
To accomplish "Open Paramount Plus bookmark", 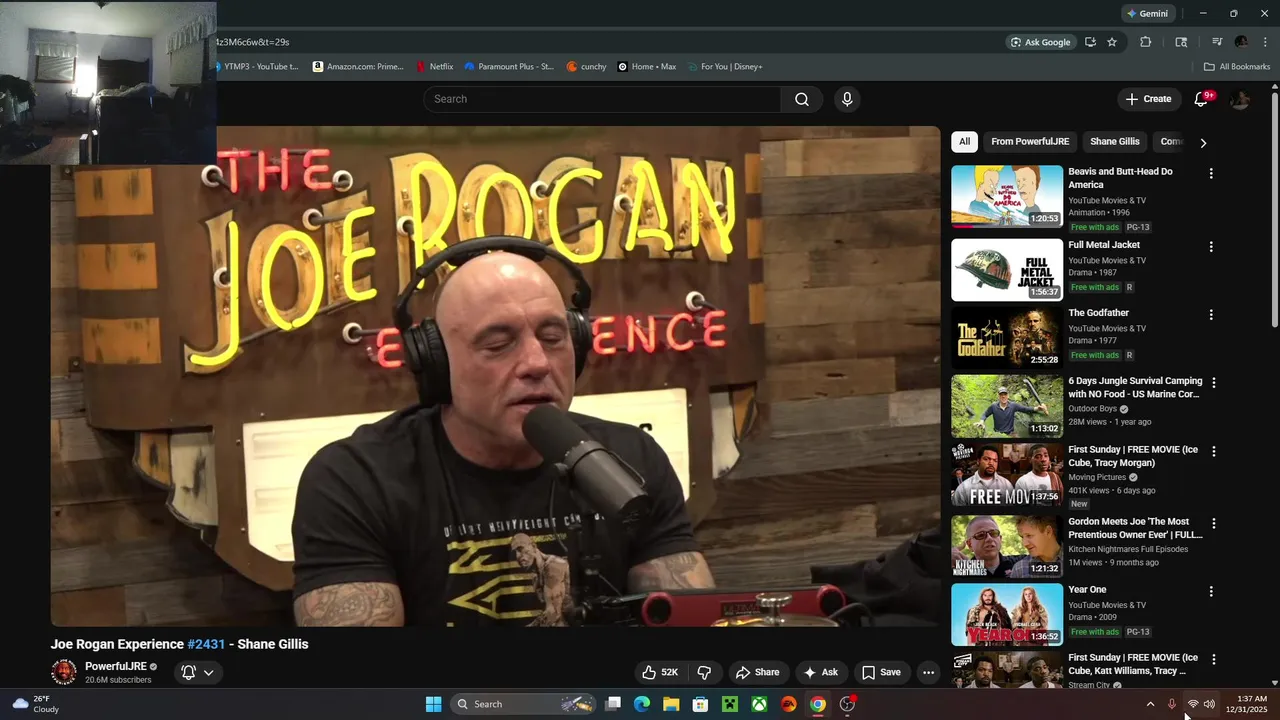I will coord(509,67).
